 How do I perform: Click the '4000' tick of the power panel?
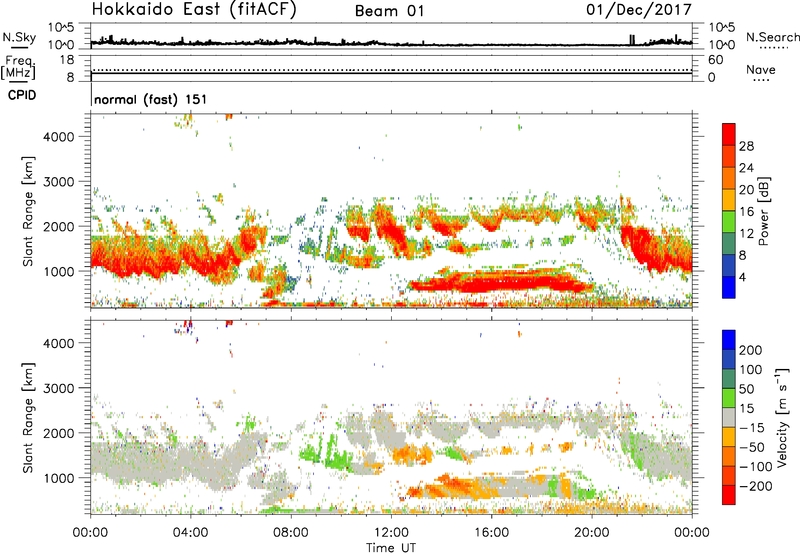tap(59, 137)
